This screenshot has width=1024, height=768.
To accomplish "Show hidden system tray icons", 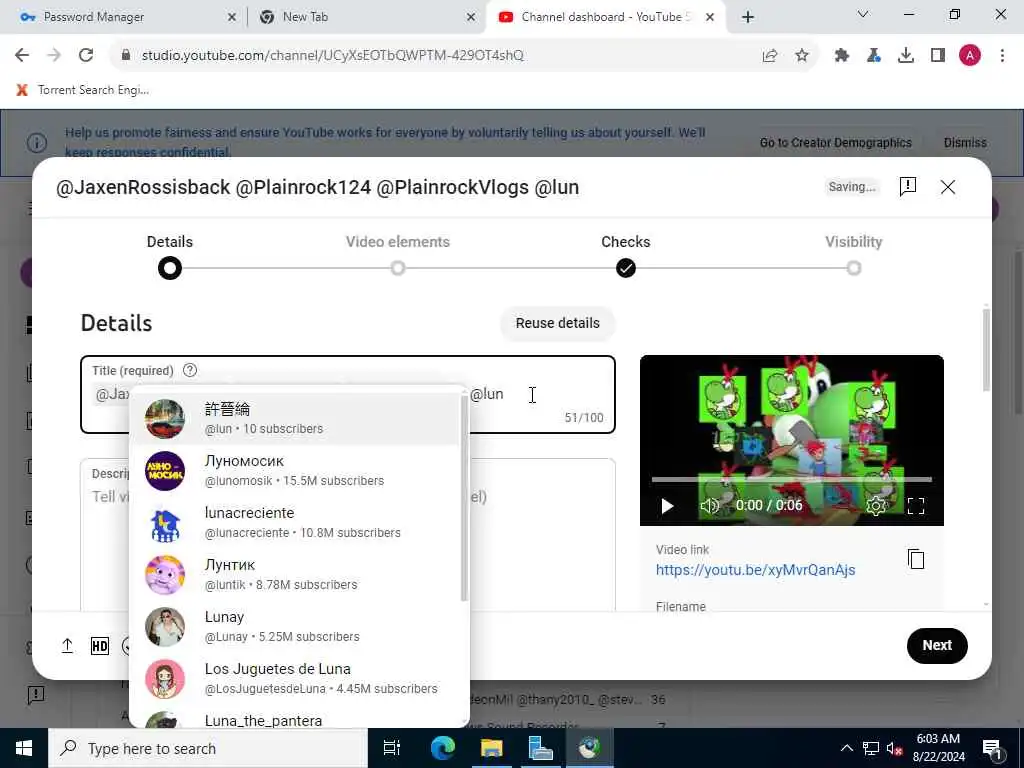I will [846, 748].
